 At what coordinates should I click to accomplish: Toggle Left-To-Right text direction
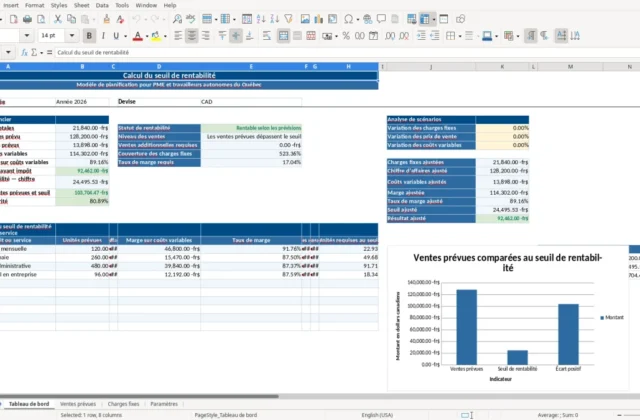coord(531,36)
